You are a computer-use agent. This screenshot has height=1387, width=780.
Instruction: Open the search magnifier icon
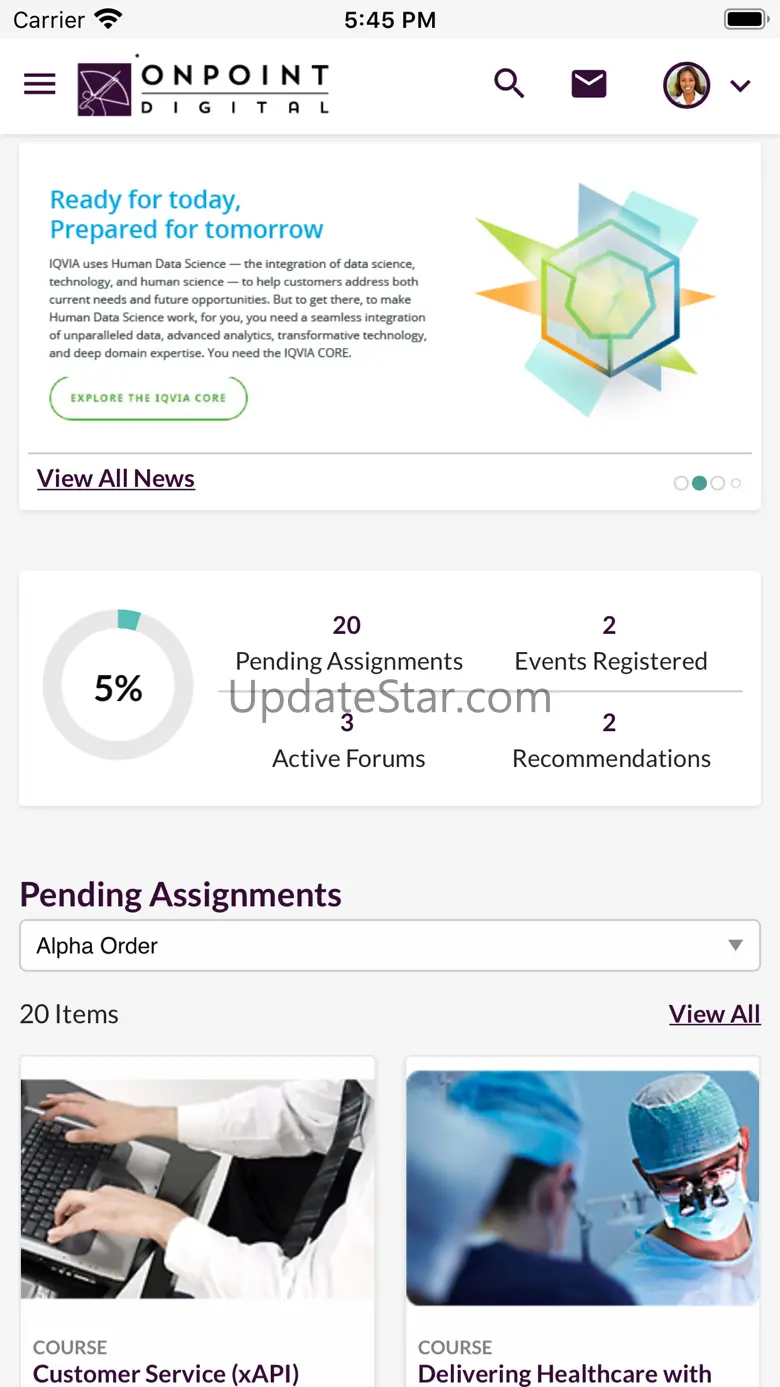(509, 84)
